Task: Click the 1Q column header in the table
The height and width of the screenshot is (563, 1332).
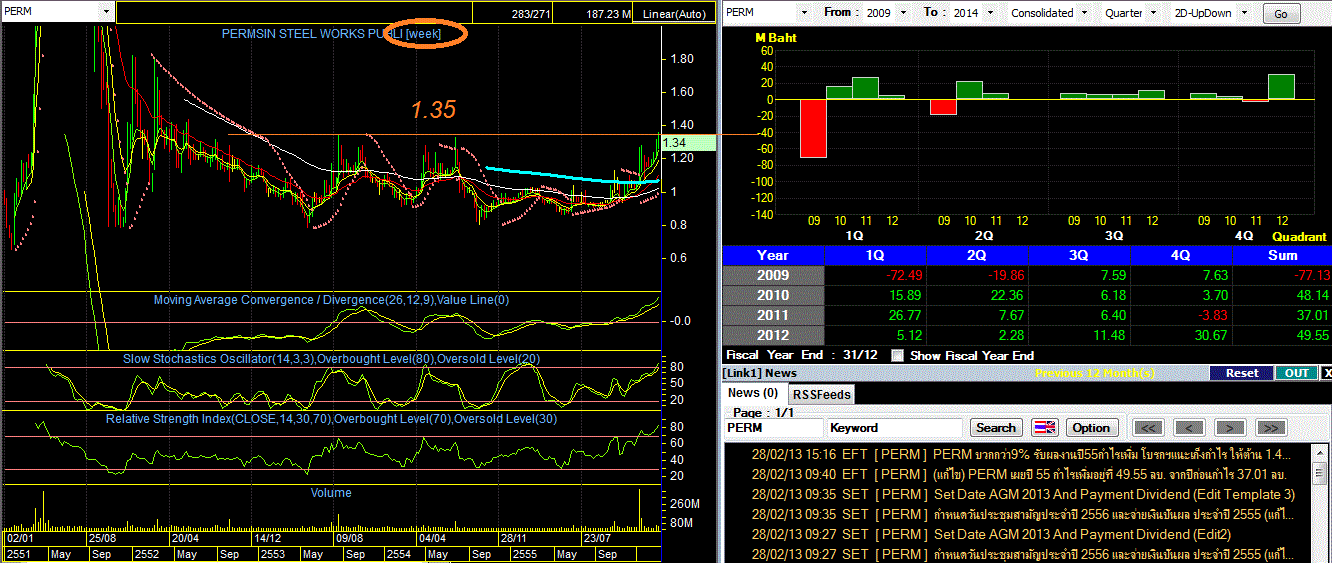Action: 875,255
